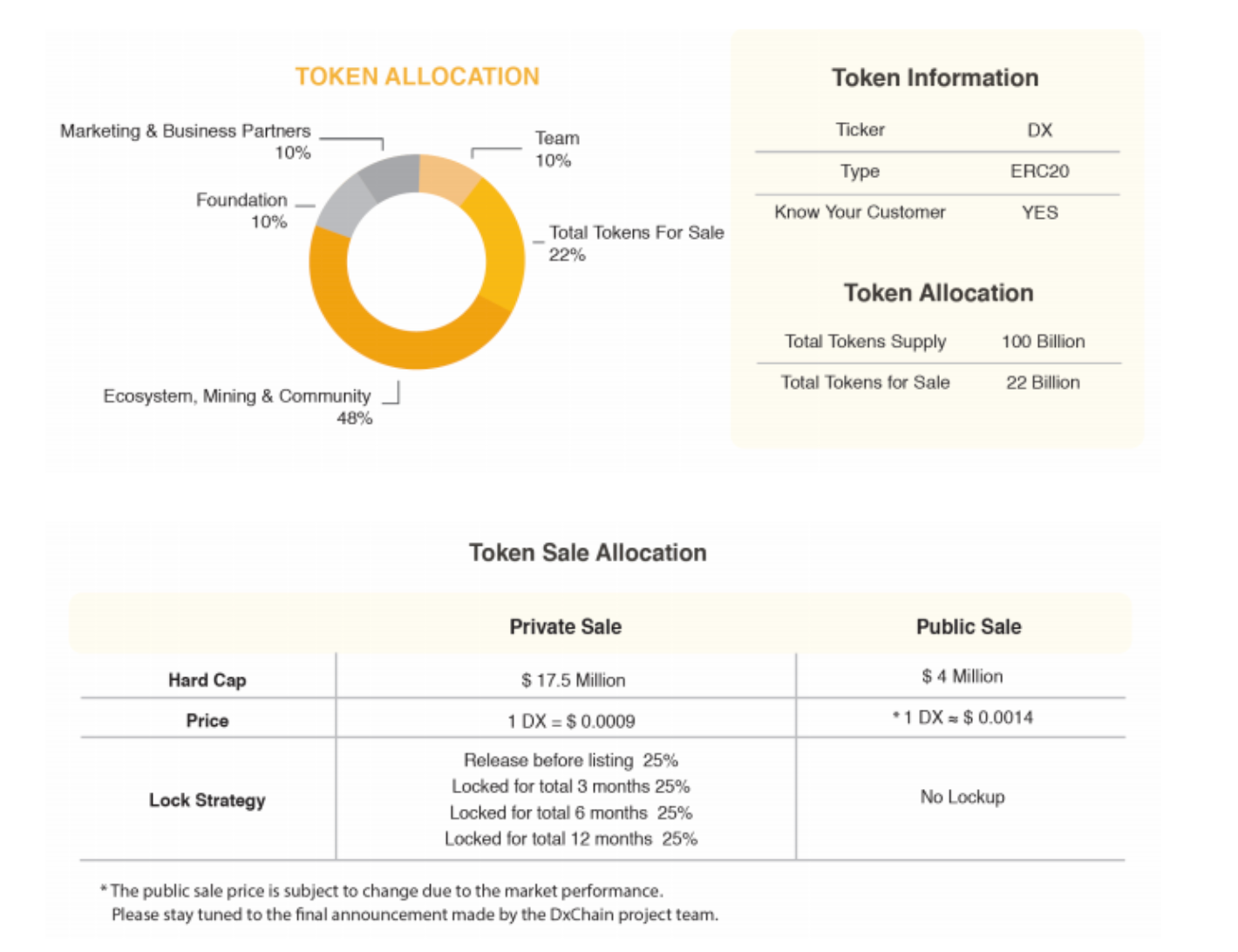Select the Token Information heading

pyautogui.click(x=935, y=78)
